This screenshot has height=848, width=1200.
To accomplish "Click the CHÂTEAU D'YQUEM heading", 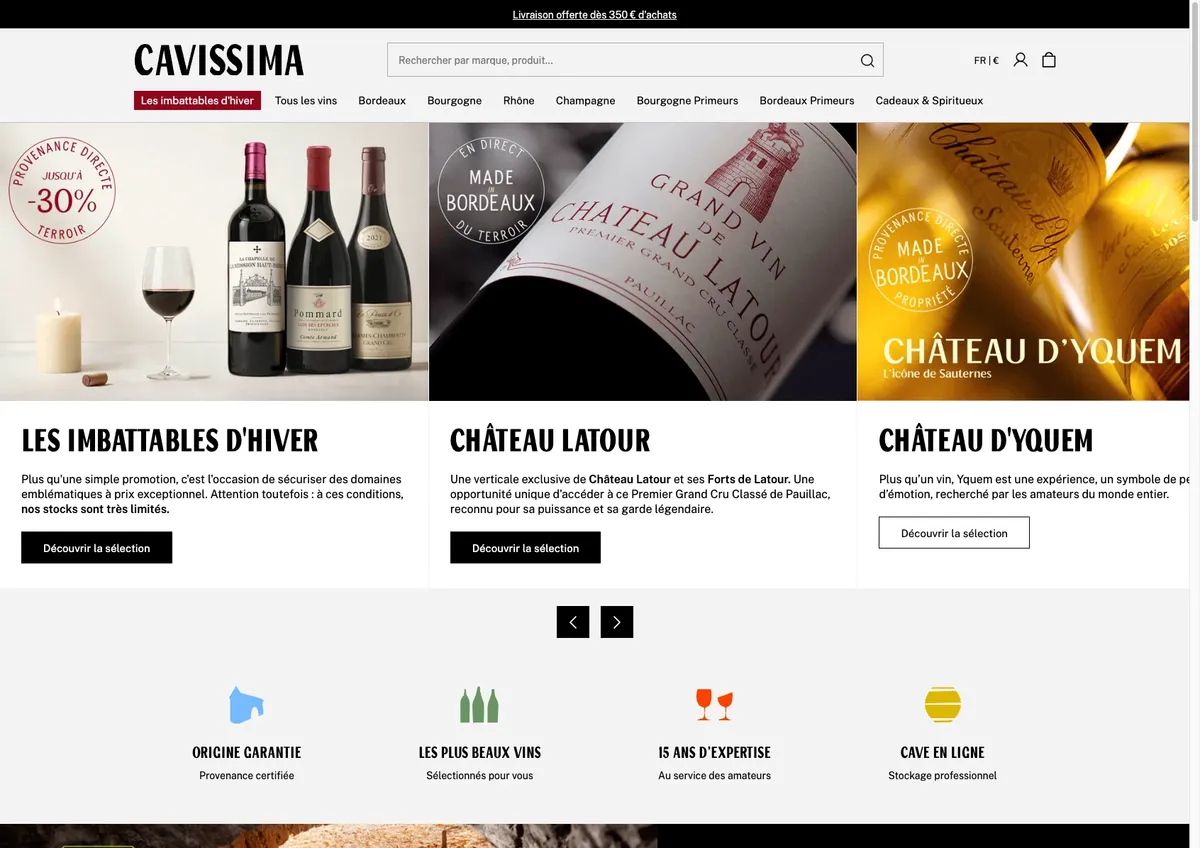I will coord(986,440).
